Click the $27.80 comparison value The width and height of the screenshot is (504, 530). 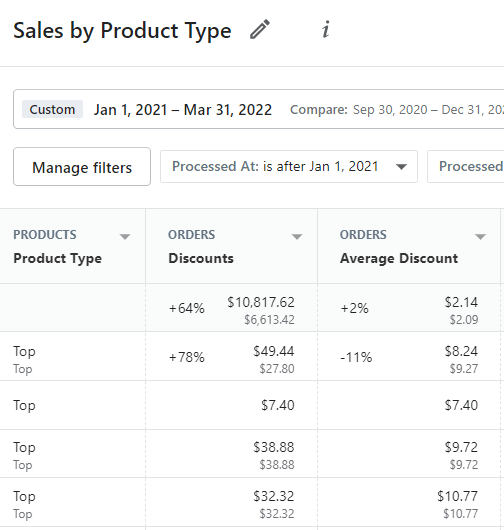click(277, 368)
